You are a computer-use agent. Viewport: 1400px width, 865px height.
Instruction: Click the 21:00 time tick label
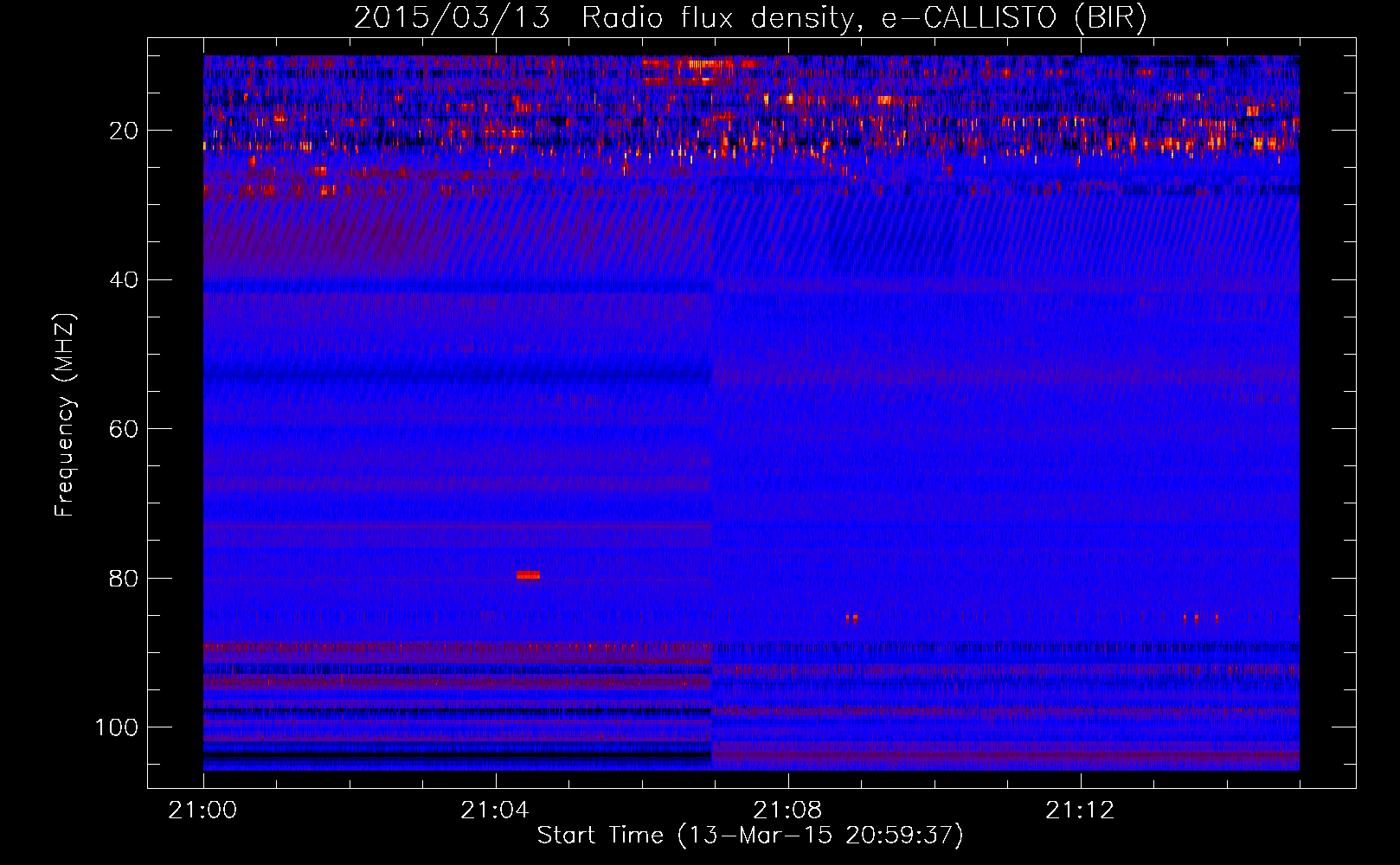tap(203, 811)
